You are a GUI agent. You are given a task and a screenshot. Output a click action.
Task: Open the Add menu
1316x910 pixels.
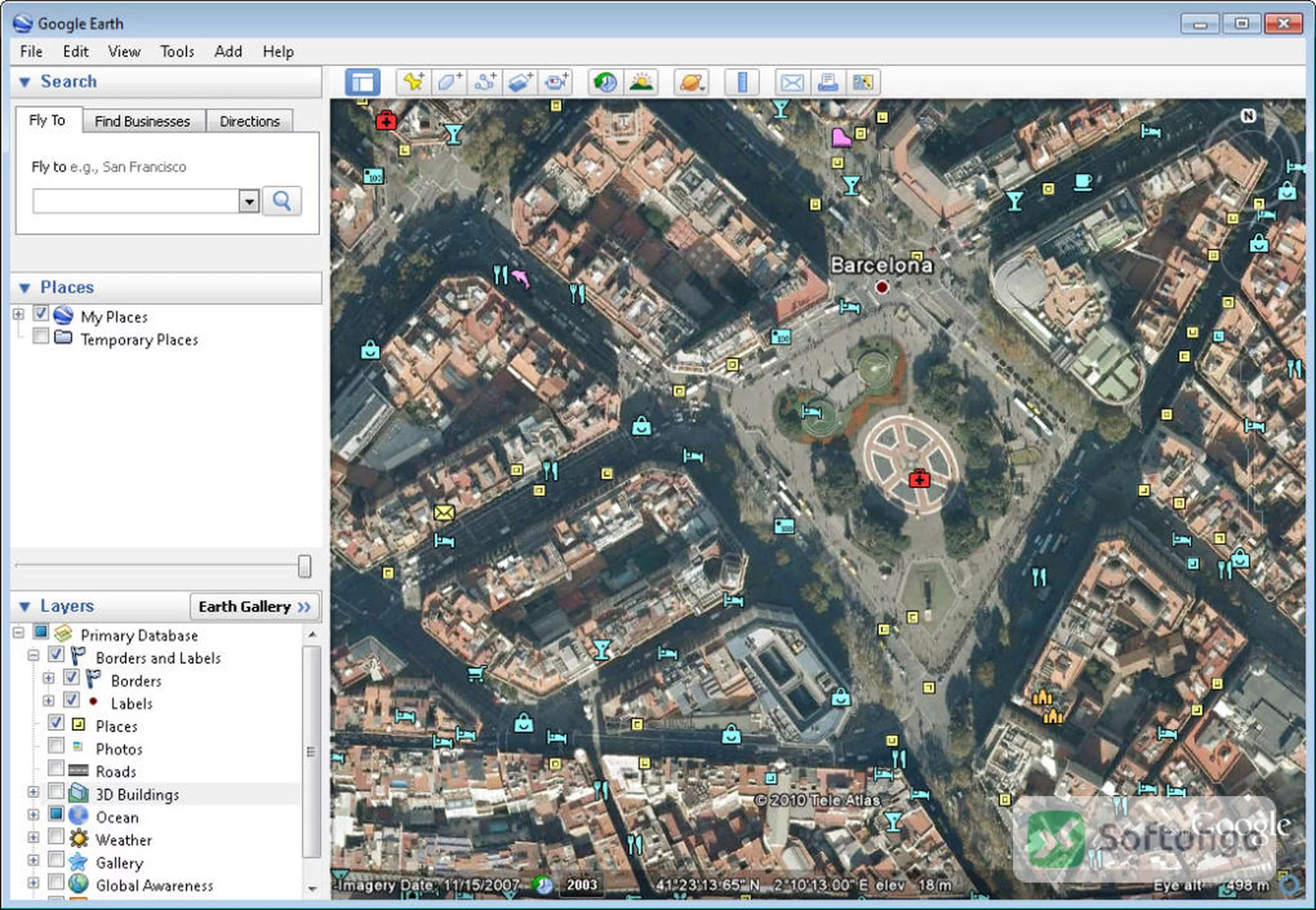point(228,51)
